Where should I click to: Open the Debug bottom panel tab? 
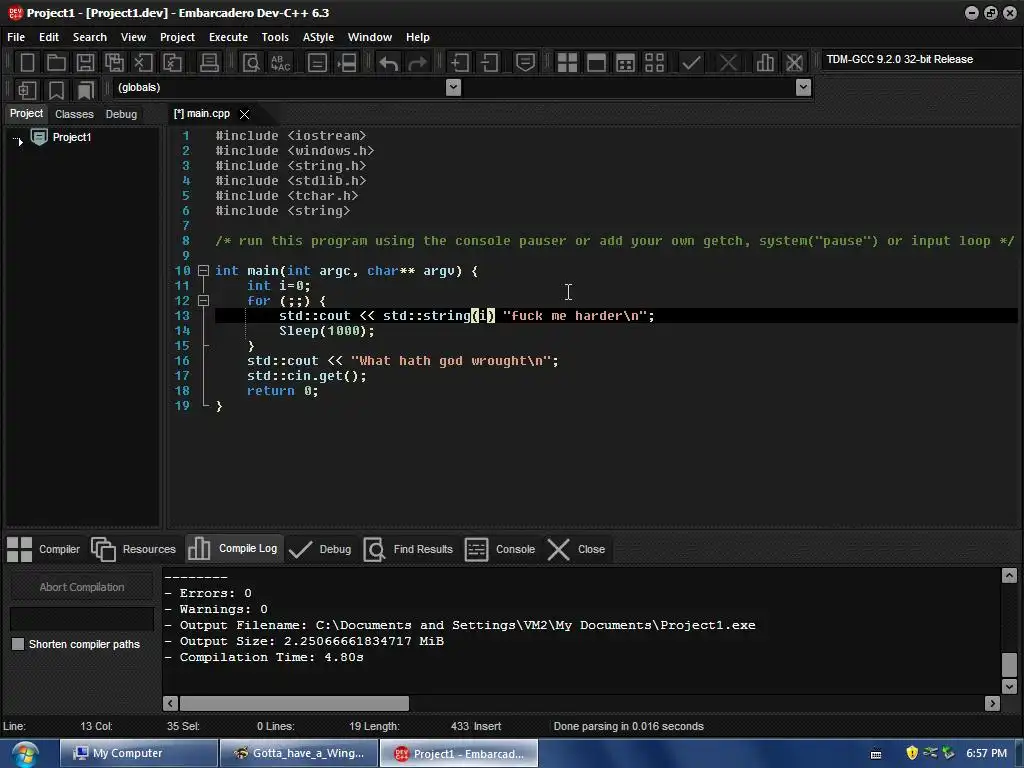[x=320, y=549]
